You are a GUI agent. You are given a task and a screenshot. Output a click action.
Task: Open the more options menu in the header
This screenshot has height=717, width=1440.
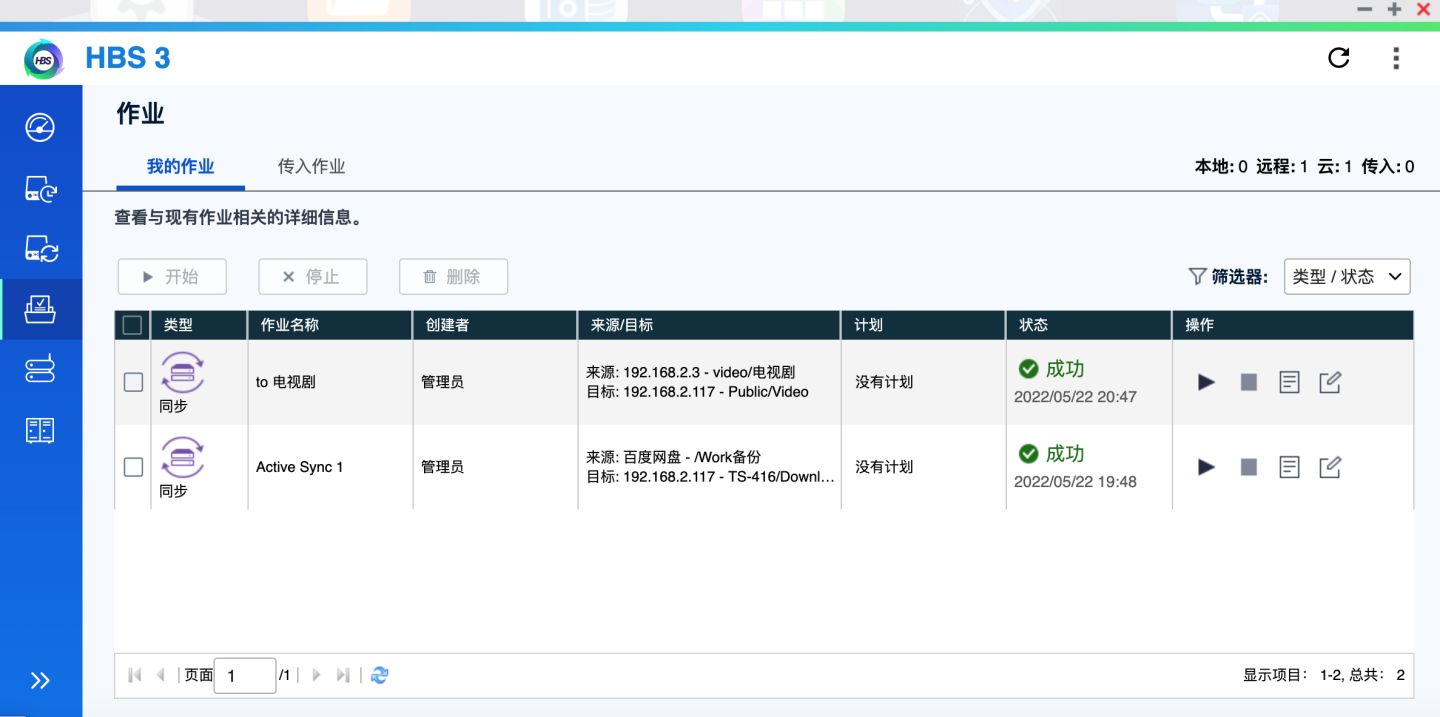(x=1396, y=58)
